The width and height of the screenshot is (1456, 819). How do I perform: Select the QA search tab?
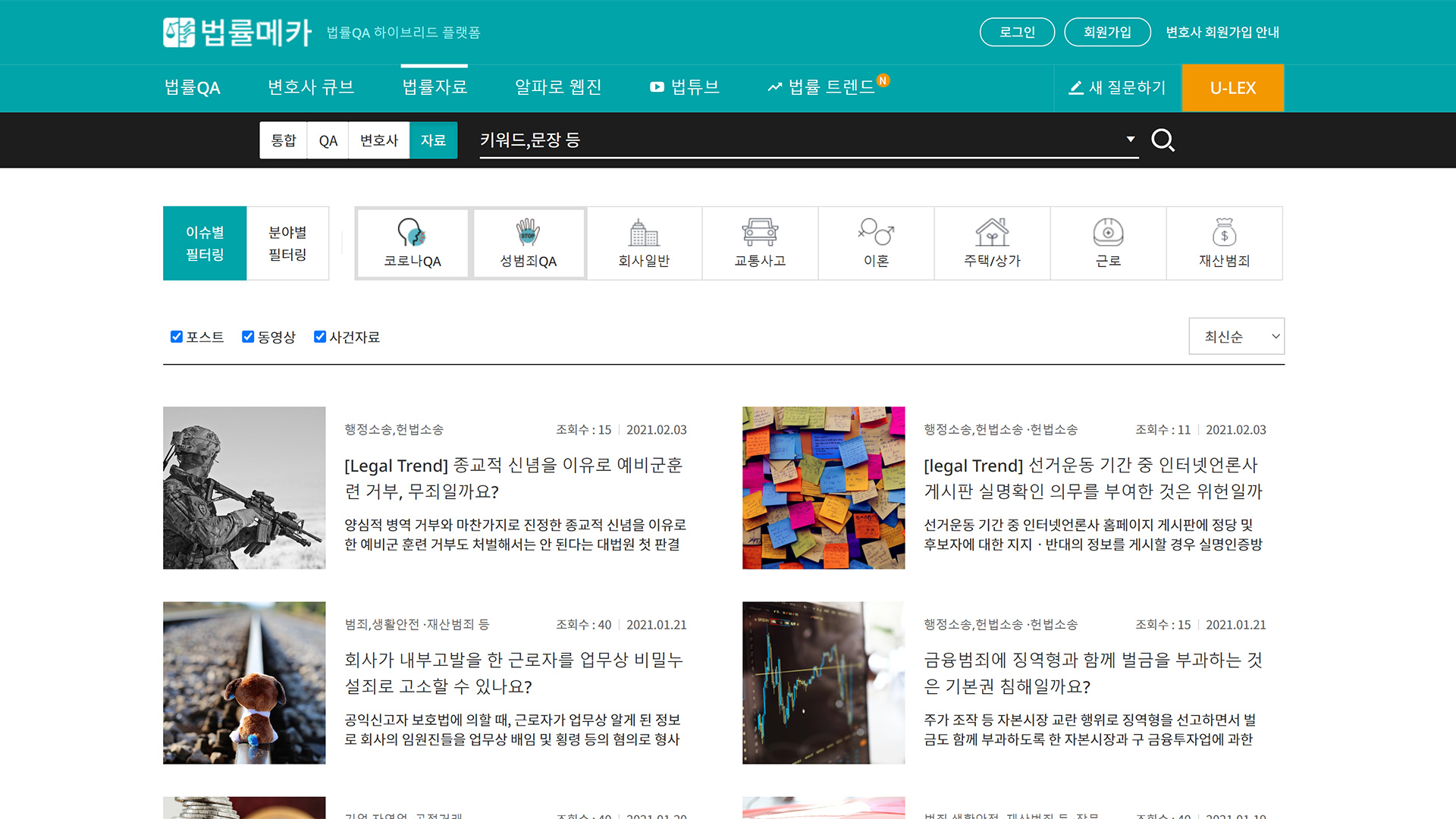pyautogui.click(x=328, y=140)
